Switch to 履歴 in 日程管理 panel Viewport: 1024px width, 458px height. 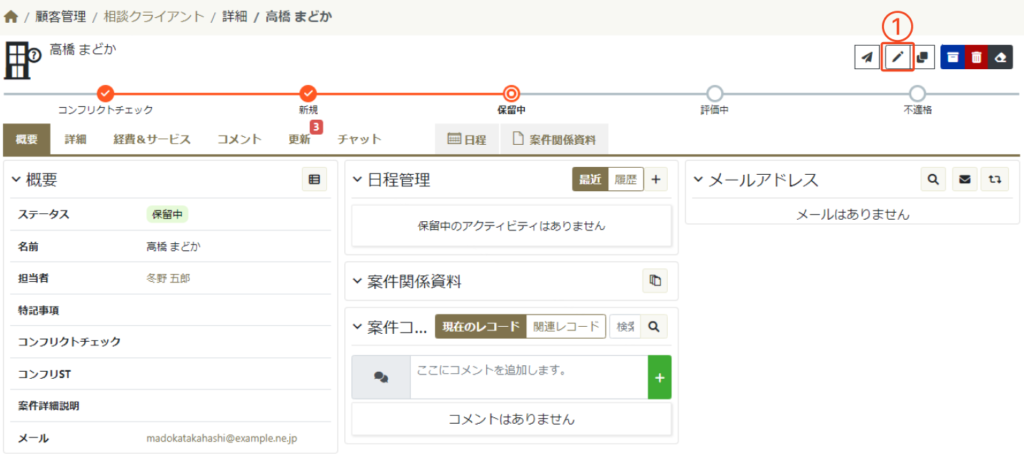[626, 180]
